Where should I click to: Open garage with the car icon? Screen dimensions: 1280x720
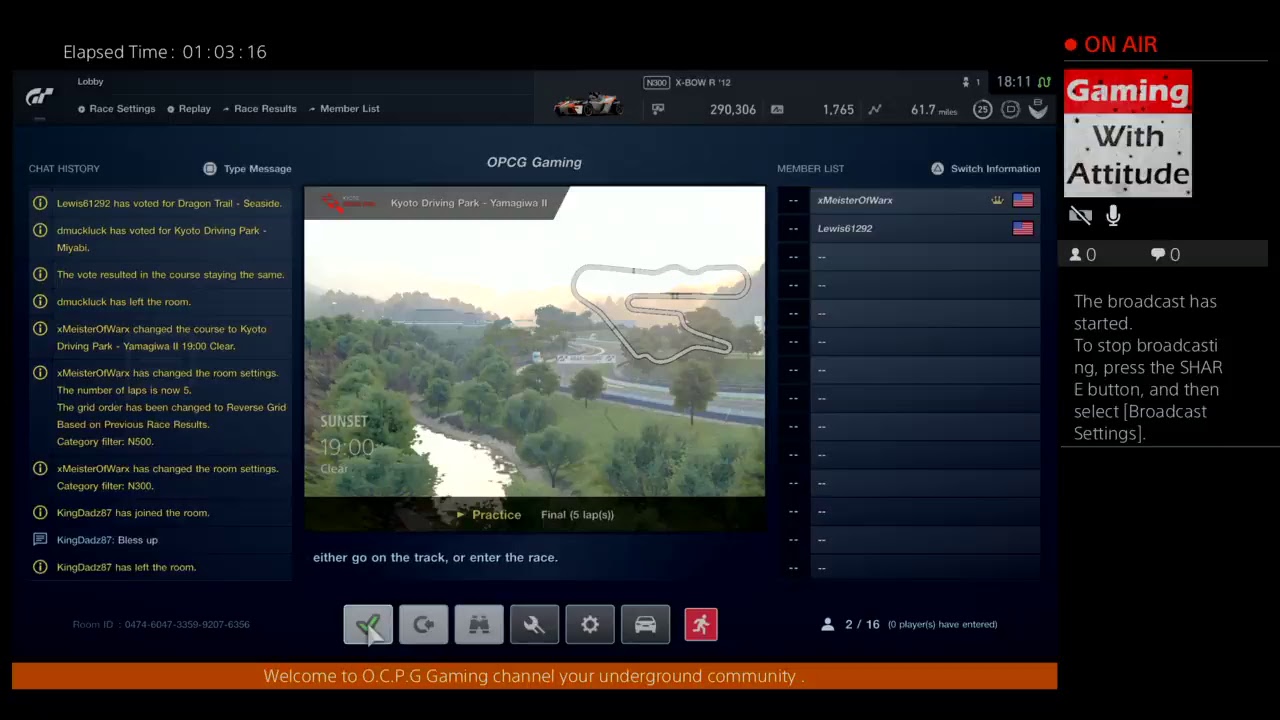click(x=645, y=625)
